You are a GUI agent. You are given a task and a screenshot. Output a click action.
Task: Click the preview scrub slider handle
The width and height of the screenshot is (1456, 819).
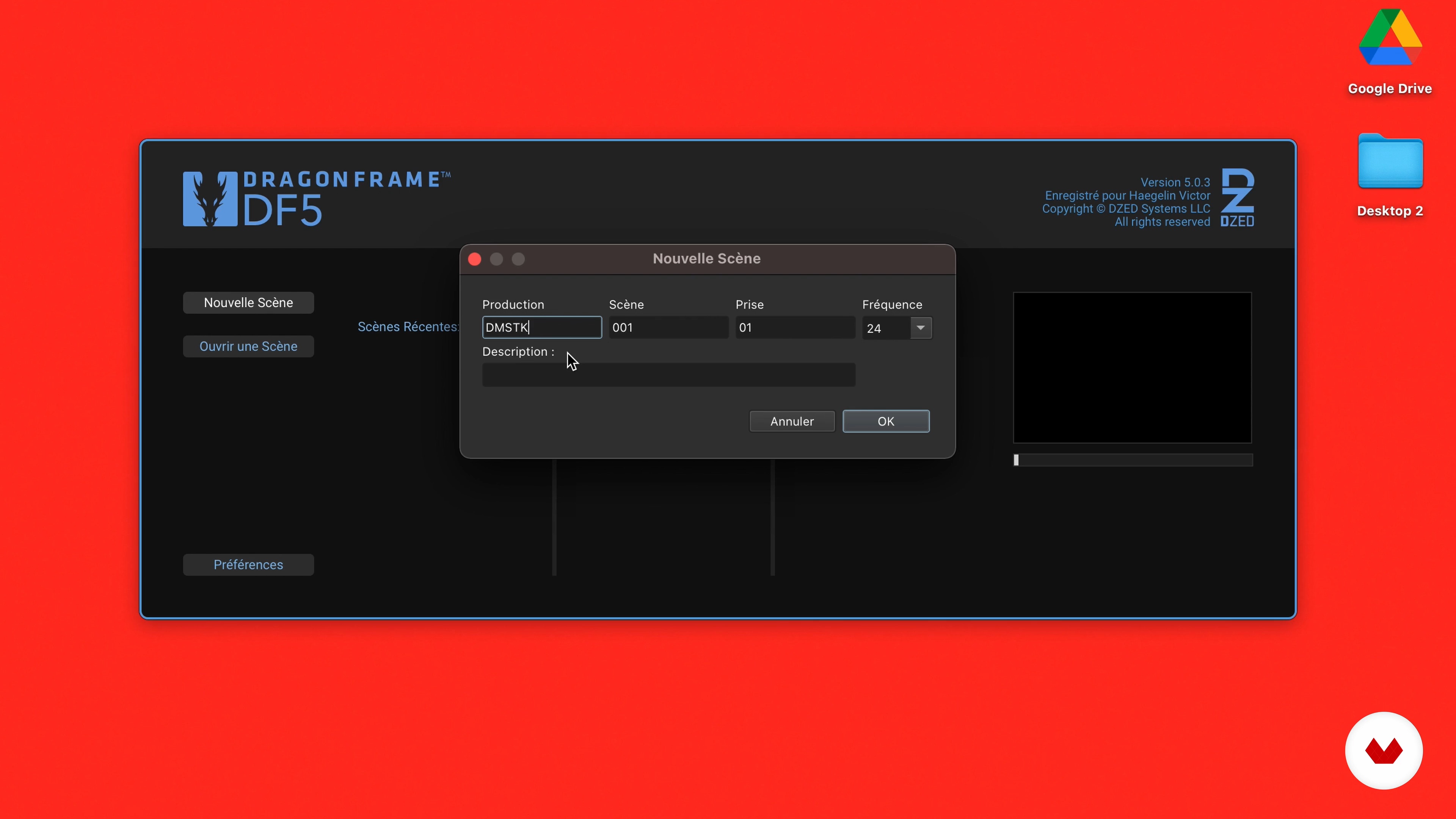(1016, 460)
